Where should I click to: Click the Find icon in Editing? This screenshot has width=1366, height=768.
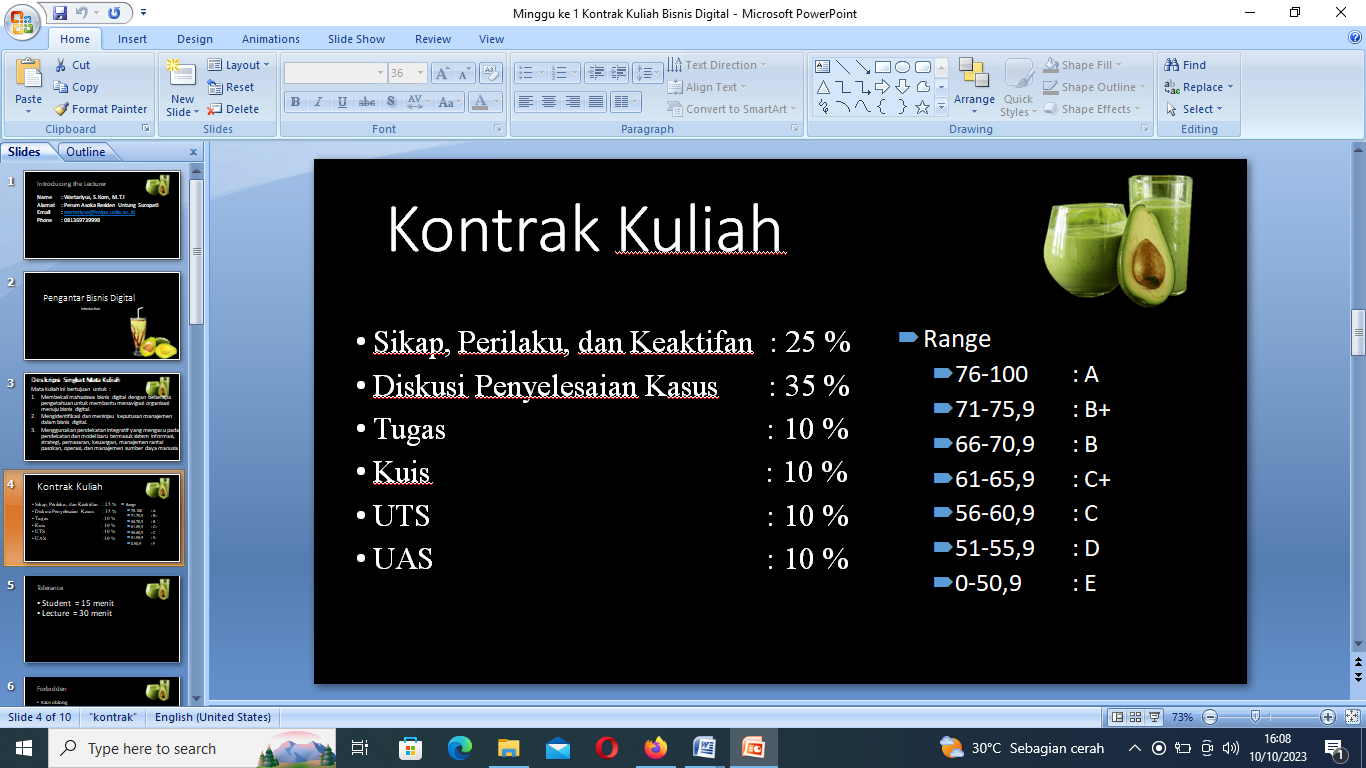pyautogui.click(x=1173, y=65)
